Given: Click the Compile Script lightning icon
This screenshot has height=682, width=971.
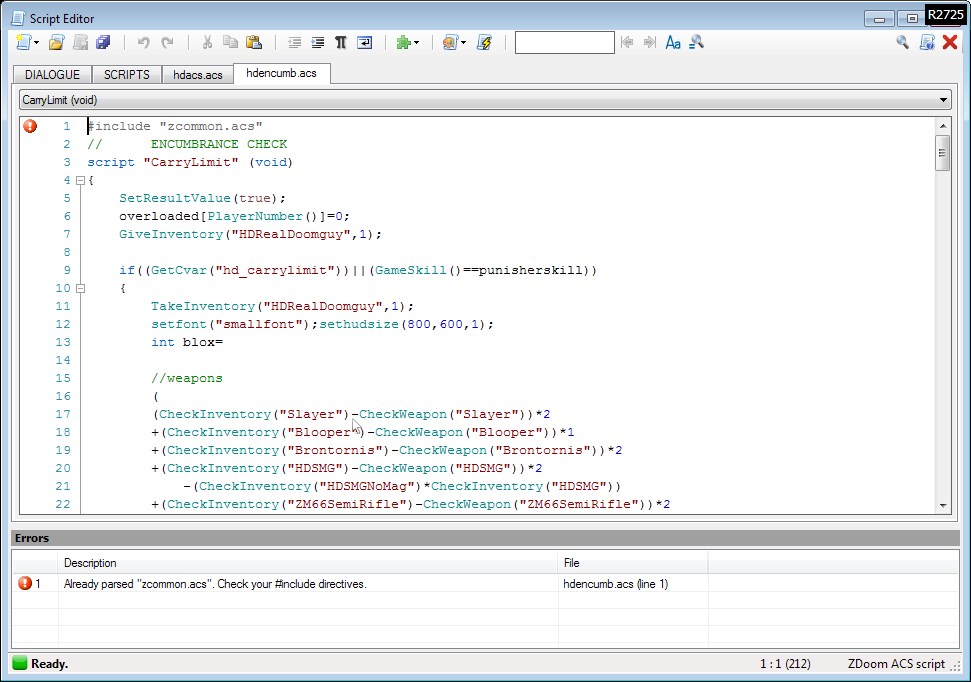Looking at the screenshot, I should point(485,43).
